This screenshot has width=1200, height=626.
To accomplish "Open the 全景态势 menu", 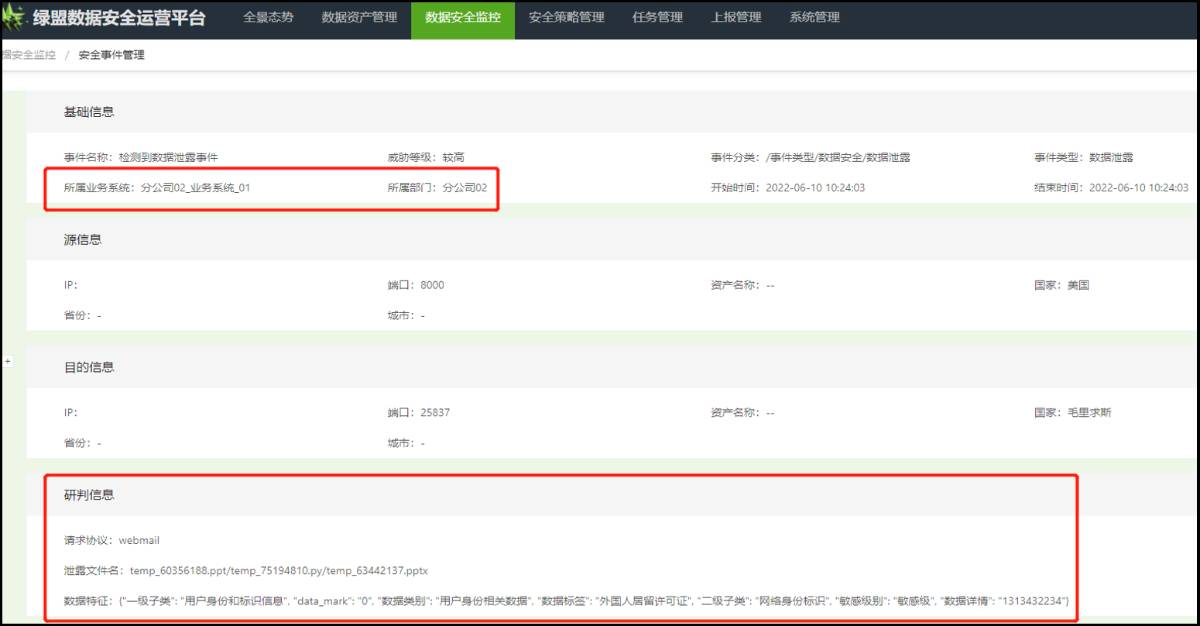I will (x=268, y=18).
